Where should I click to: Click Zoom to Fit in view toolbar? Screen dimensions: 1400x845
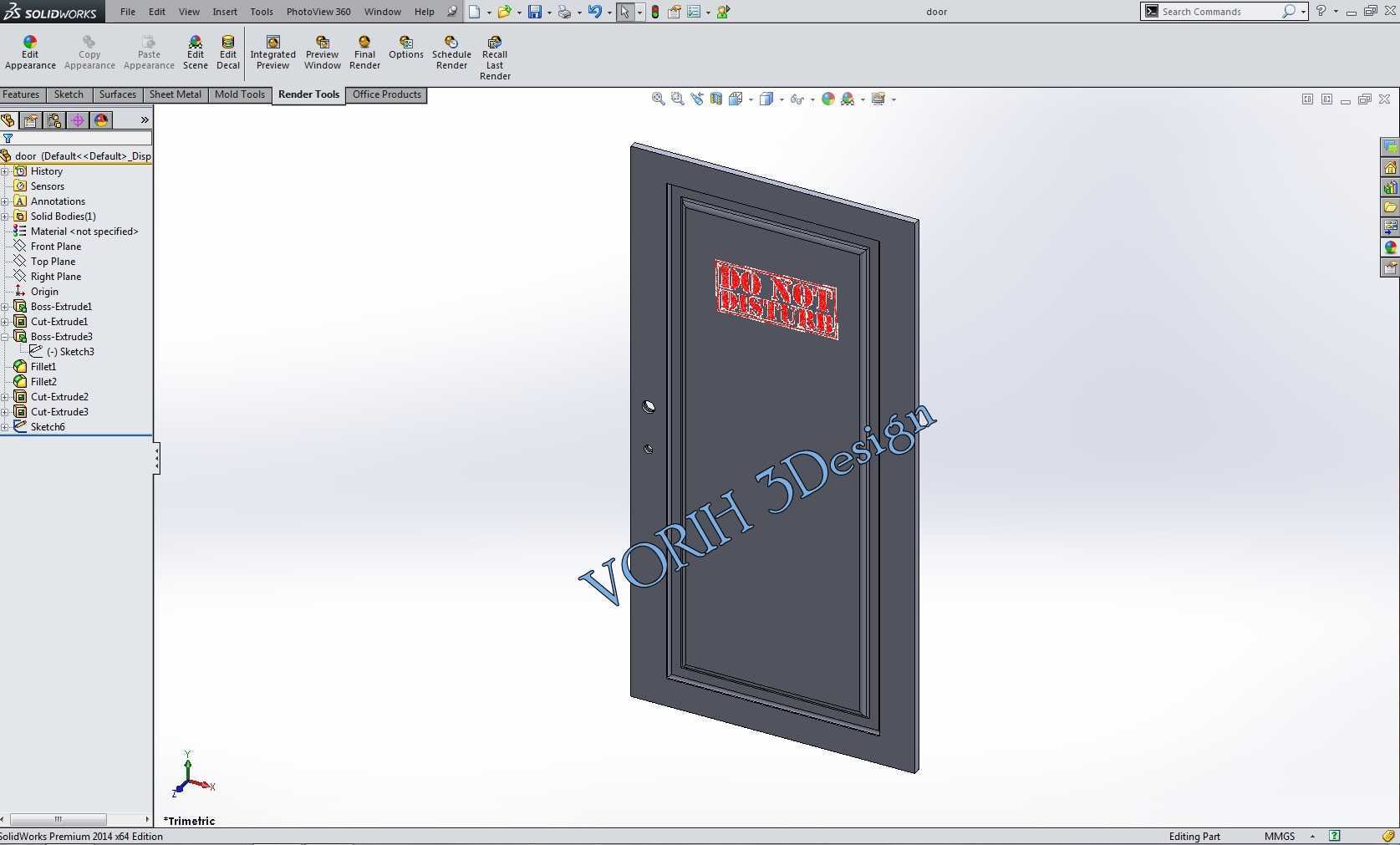coord(659,99)
